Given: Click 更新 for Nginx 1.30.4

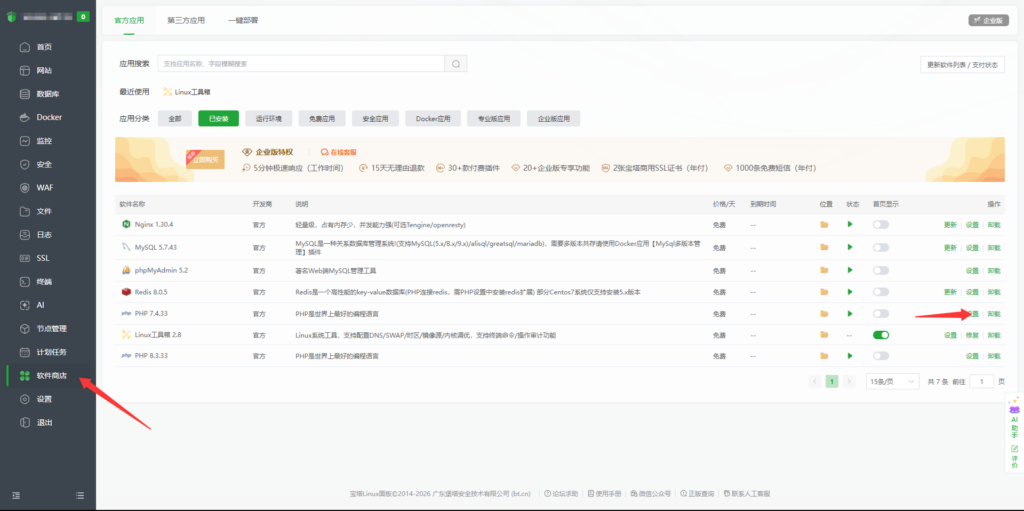Looking at the screenshot, I should [950, 225].
